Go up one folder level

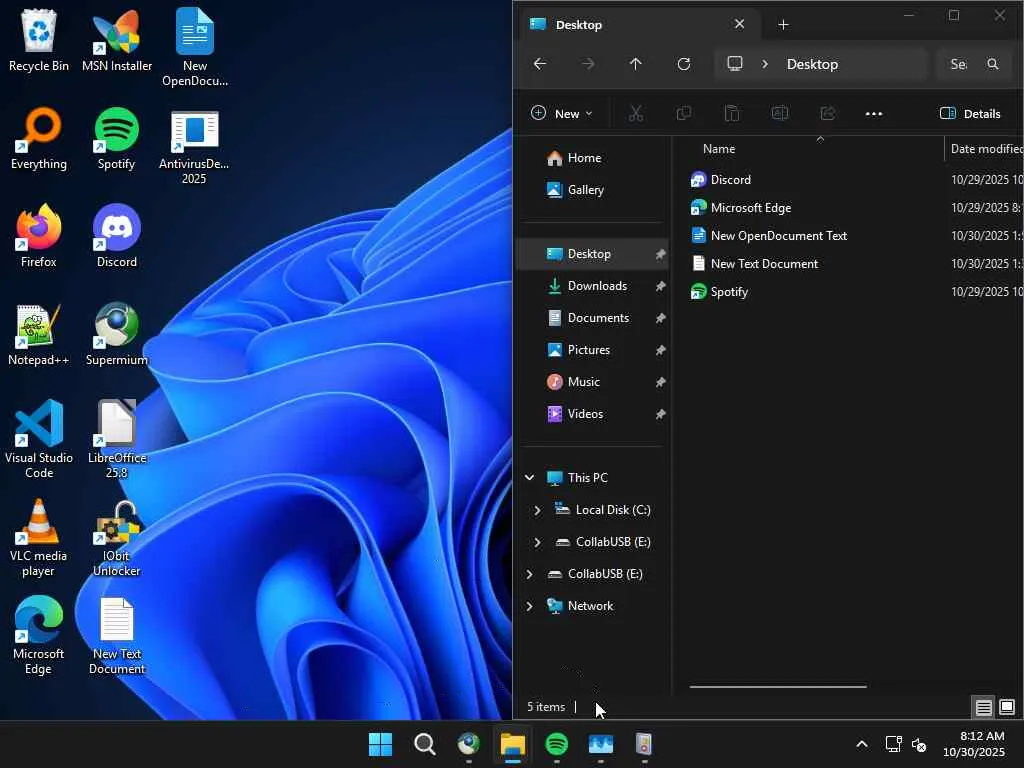635,64
